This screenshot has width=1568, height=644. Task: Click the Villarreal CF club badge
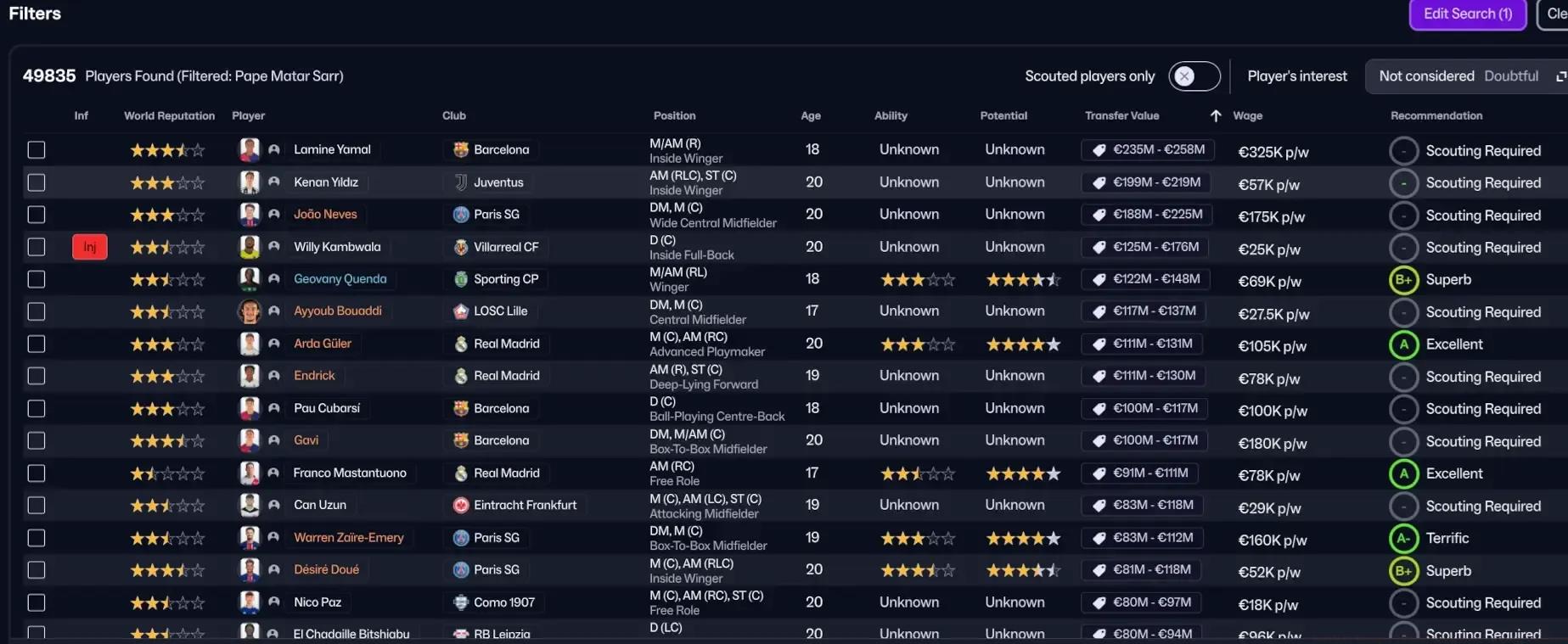point(460,247)
